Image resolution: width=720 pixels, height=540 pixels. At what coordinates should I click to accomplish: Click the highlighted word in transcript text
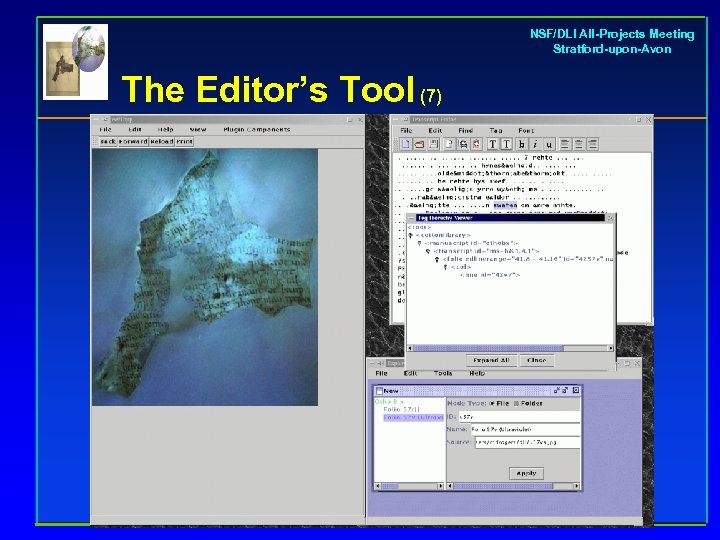coord(505,205)
